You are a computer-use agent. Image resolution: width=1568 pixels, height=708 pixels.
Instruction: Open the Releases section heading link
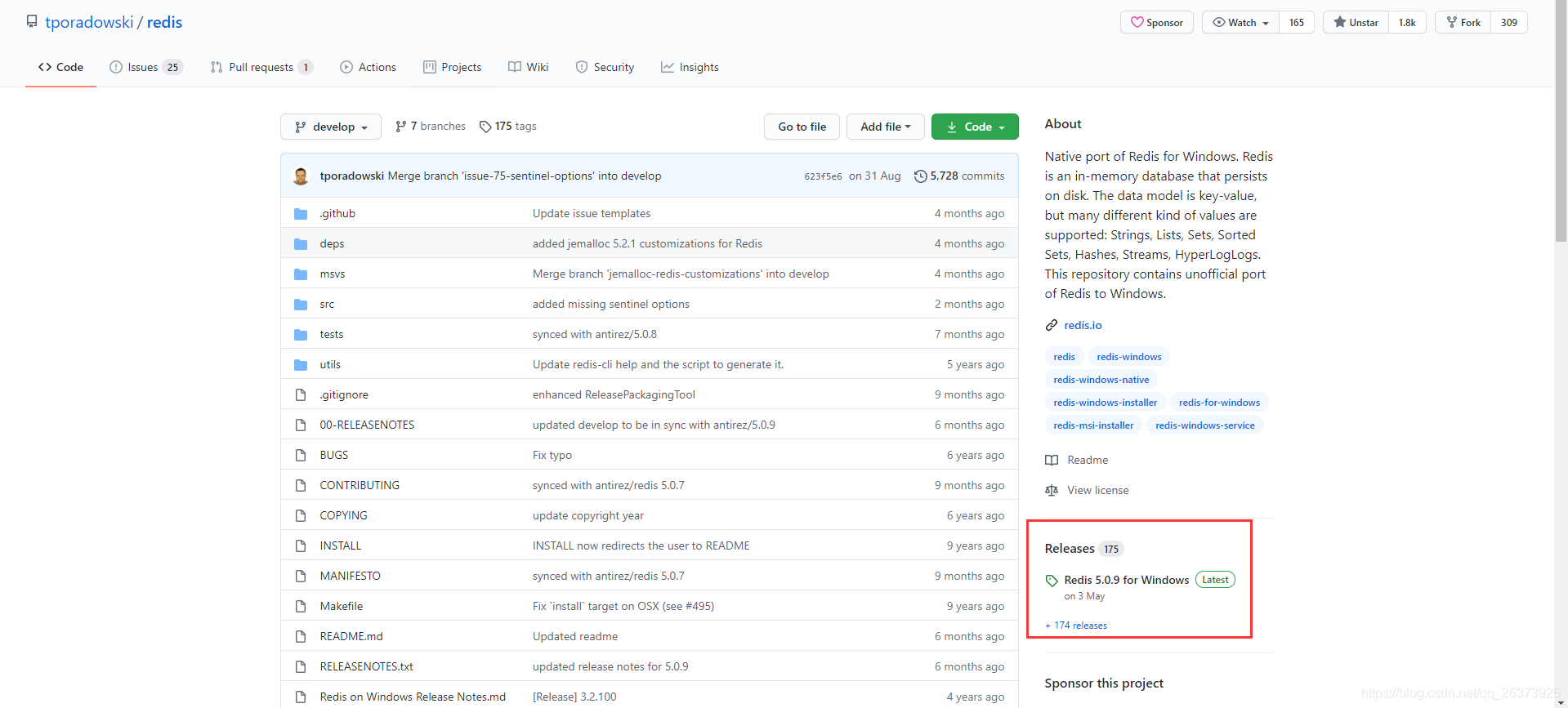(x=1070, y=549)
